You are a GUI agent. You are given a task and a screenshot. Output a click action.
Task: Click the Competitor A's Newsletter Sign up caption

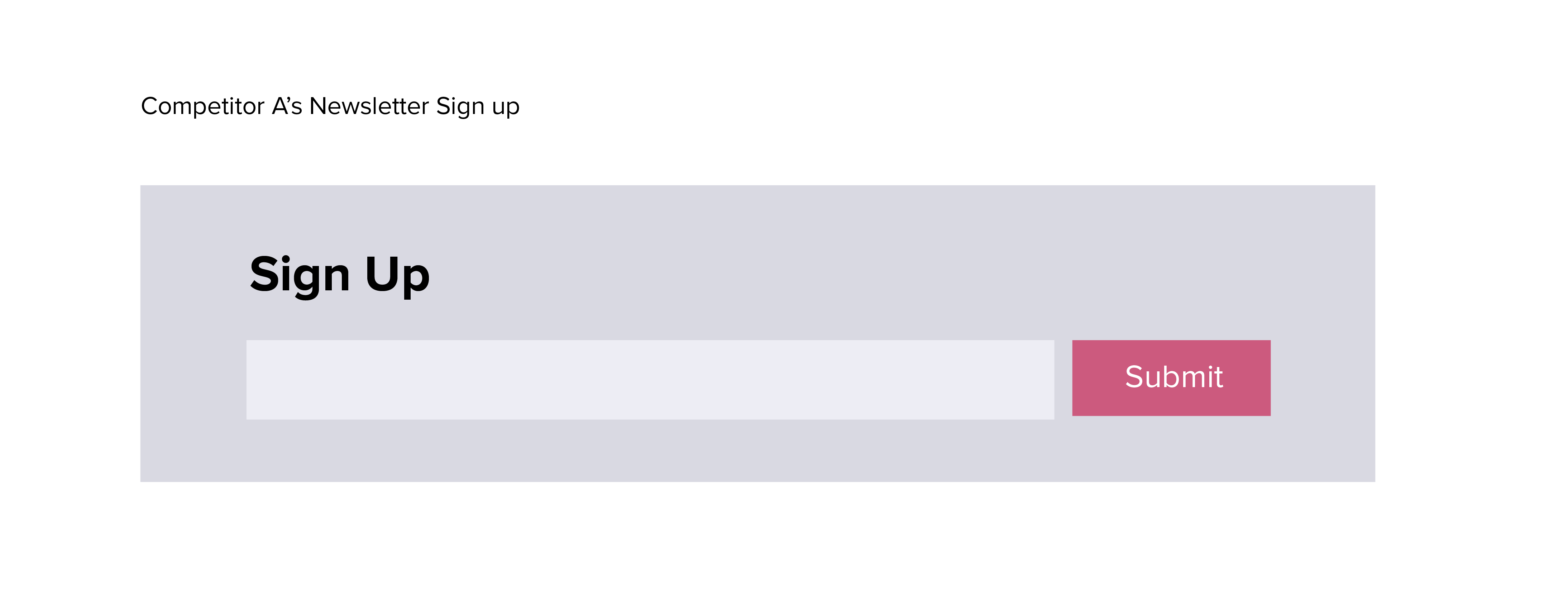point(330,106)
